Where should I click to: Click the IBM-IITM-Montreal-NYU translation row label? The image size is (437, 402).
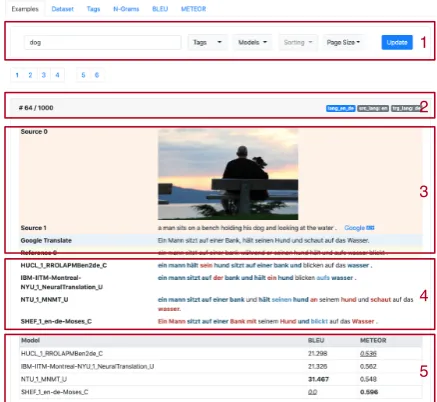(62, 282)
